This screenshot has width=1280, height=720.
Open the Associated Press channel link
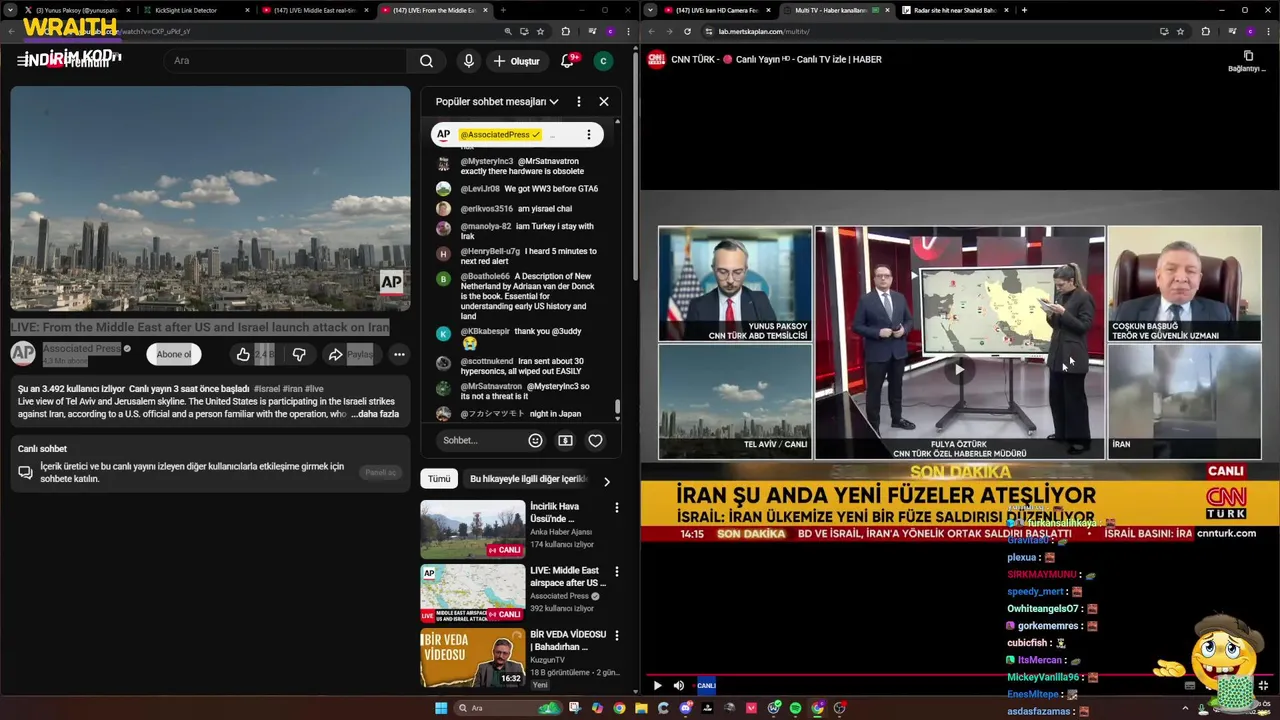coord(82,348)
